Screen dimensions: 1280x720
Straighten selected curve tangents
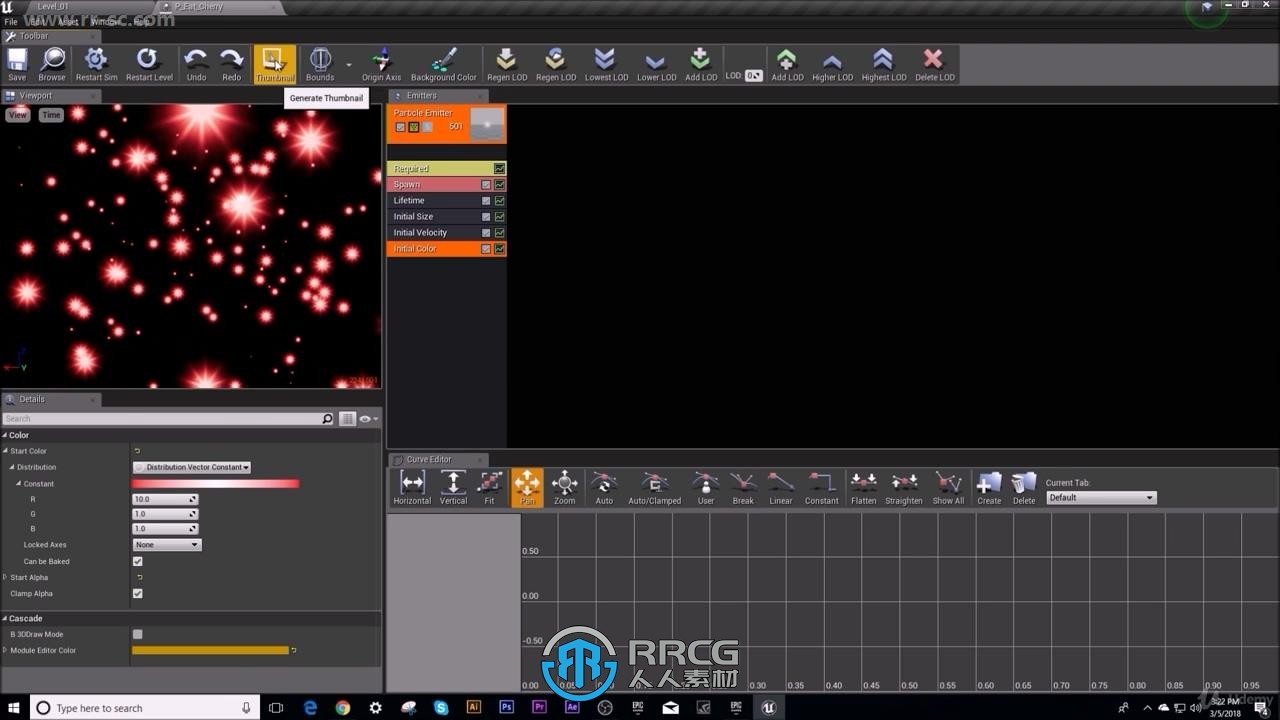coord(904,488)
